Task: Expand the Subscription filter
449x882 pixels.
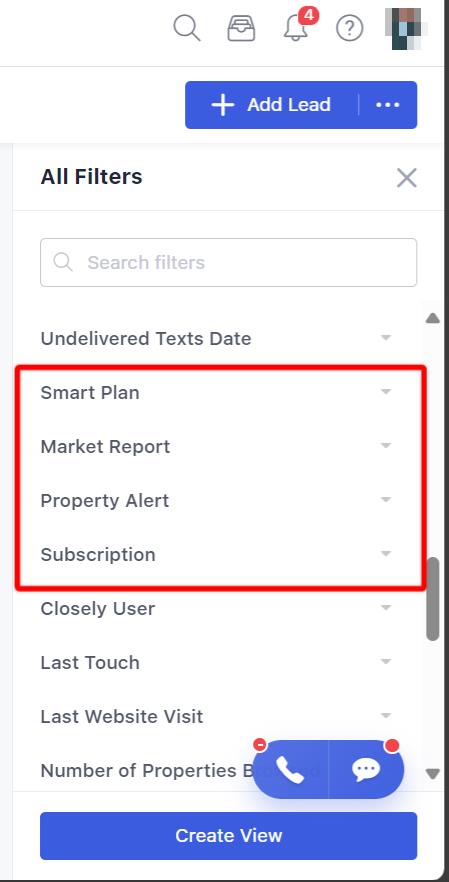Action: coord(216,554)
